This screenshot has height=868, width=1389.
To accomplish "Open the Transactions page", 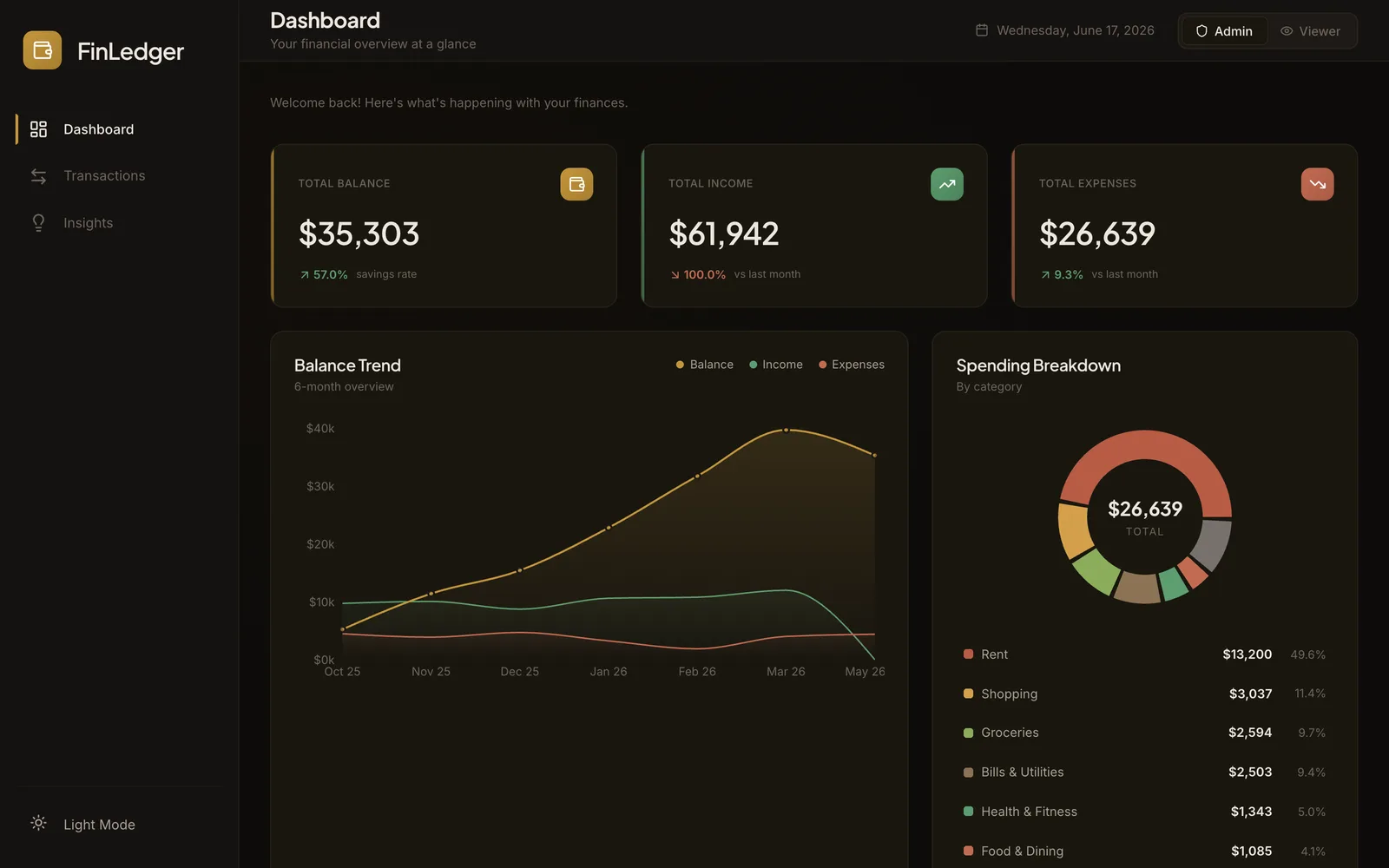I will click(119, 176).
